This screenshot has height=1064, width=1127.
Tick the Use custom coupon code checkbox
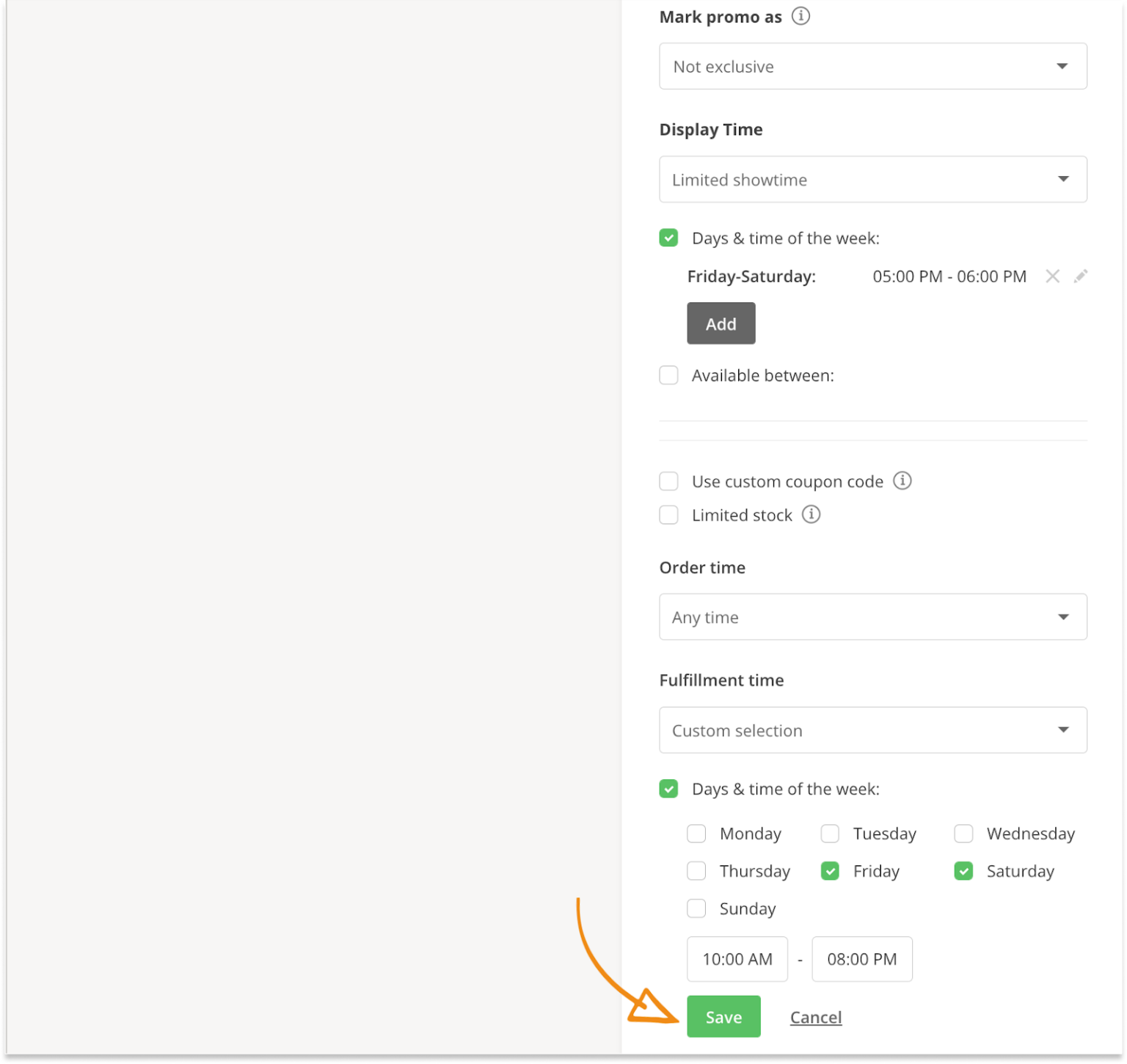[x=668, y=481]
